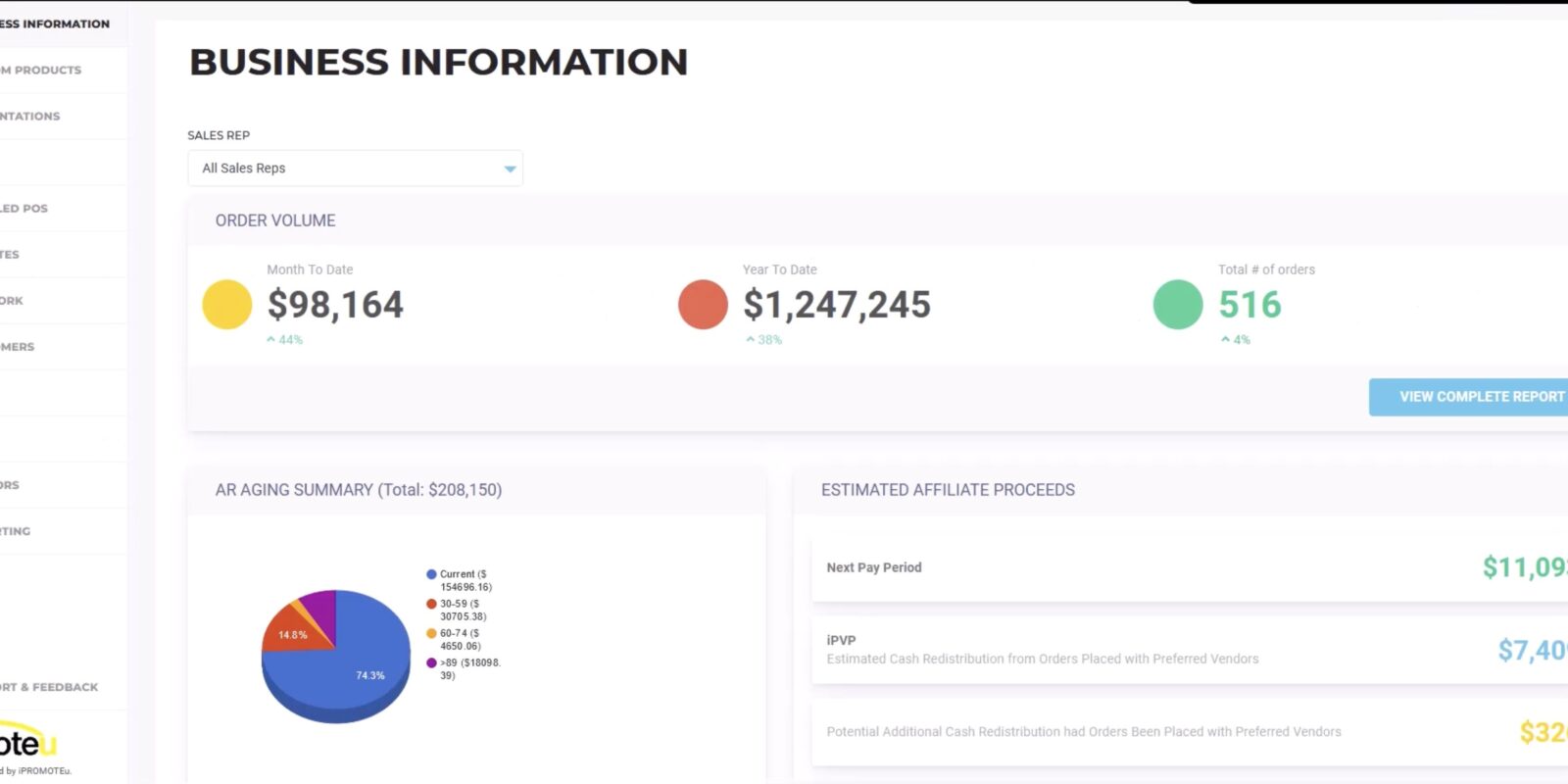Viewport: 1568px width, 784px height.
Task: Click the 44% up-arrow trend indicator
Action: (x=284, y=340)
